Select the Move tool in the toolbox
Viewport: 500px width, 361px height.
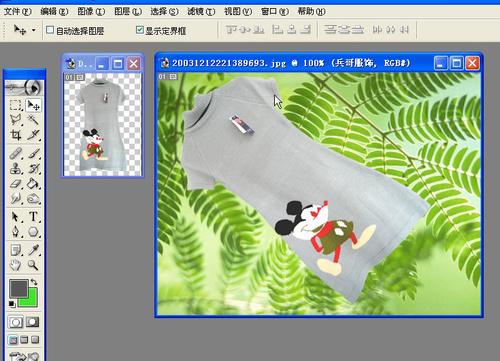pyautogui.click(x=33, y=105)
